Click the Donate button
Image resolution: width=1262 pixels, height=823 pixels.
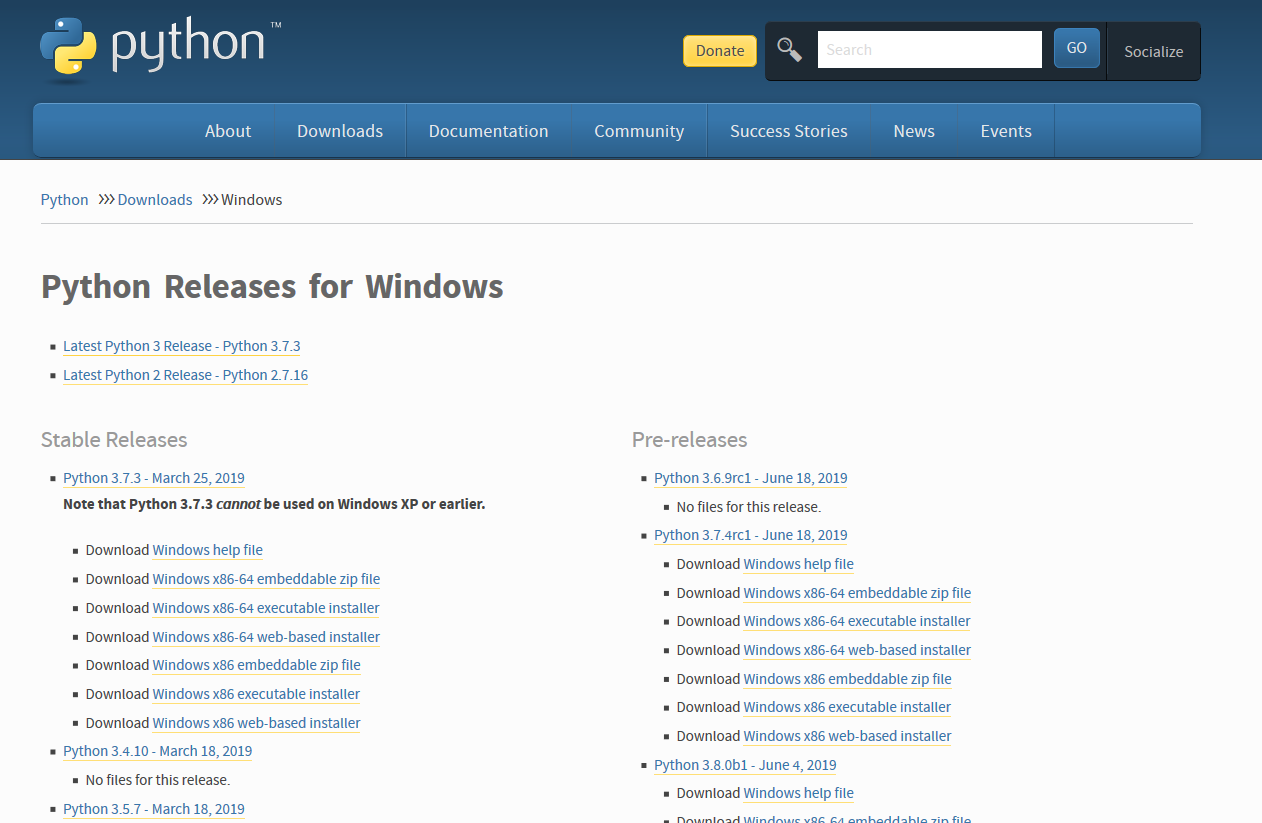(x=720, y=51)
